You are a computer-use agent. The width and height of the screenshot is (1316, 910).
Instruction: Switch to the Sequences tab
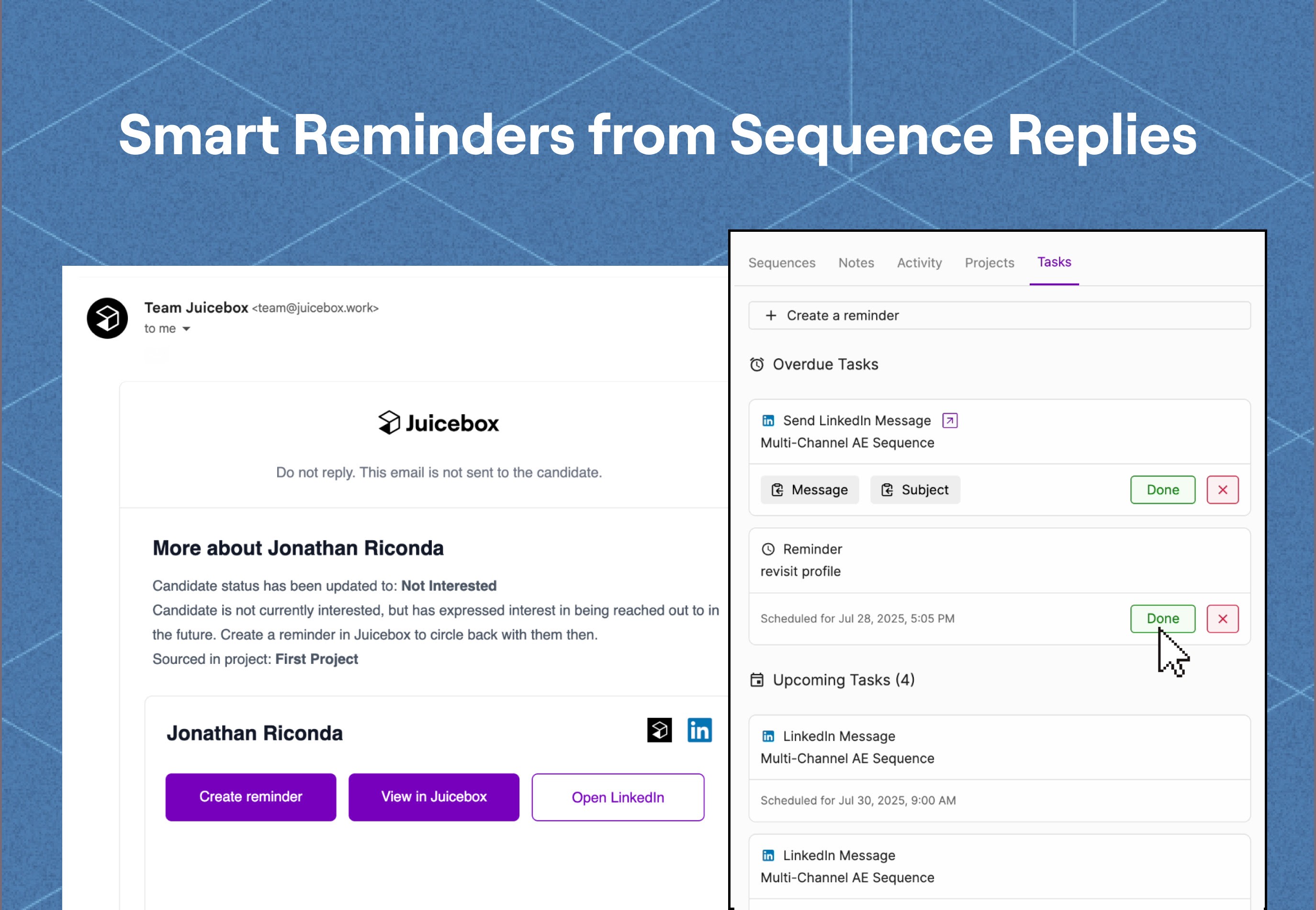pos(781,263)
